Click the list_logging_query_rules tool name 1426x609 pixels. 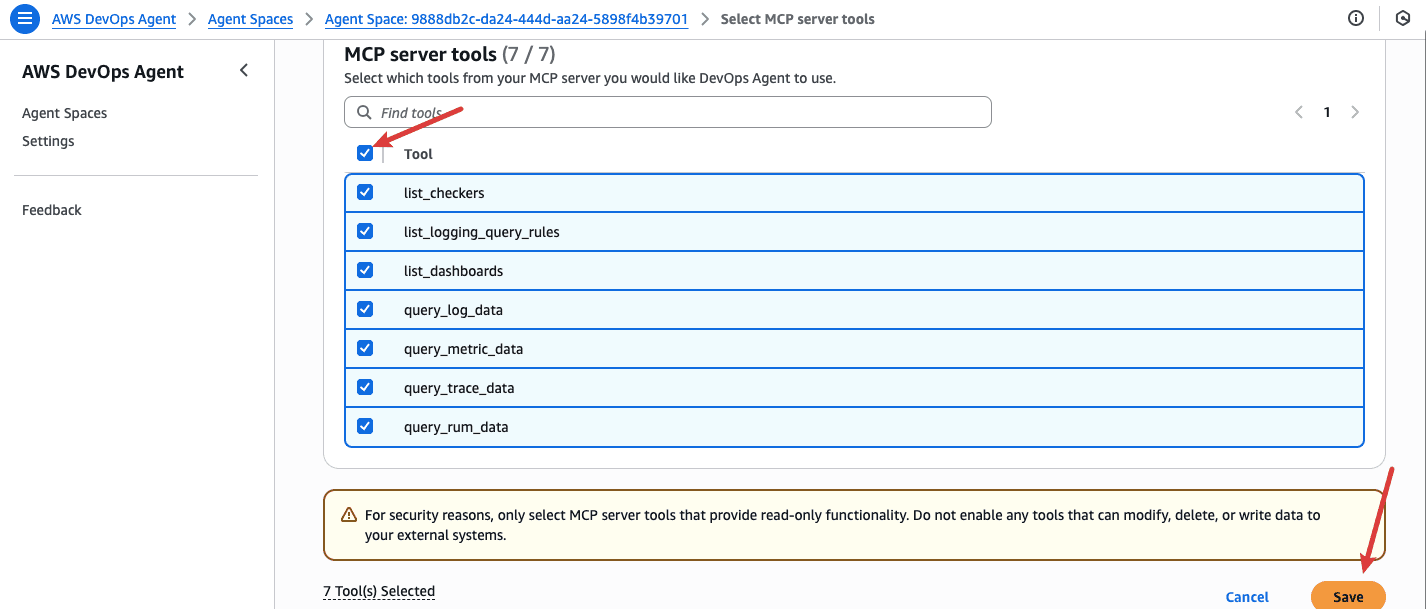point(482,232)
